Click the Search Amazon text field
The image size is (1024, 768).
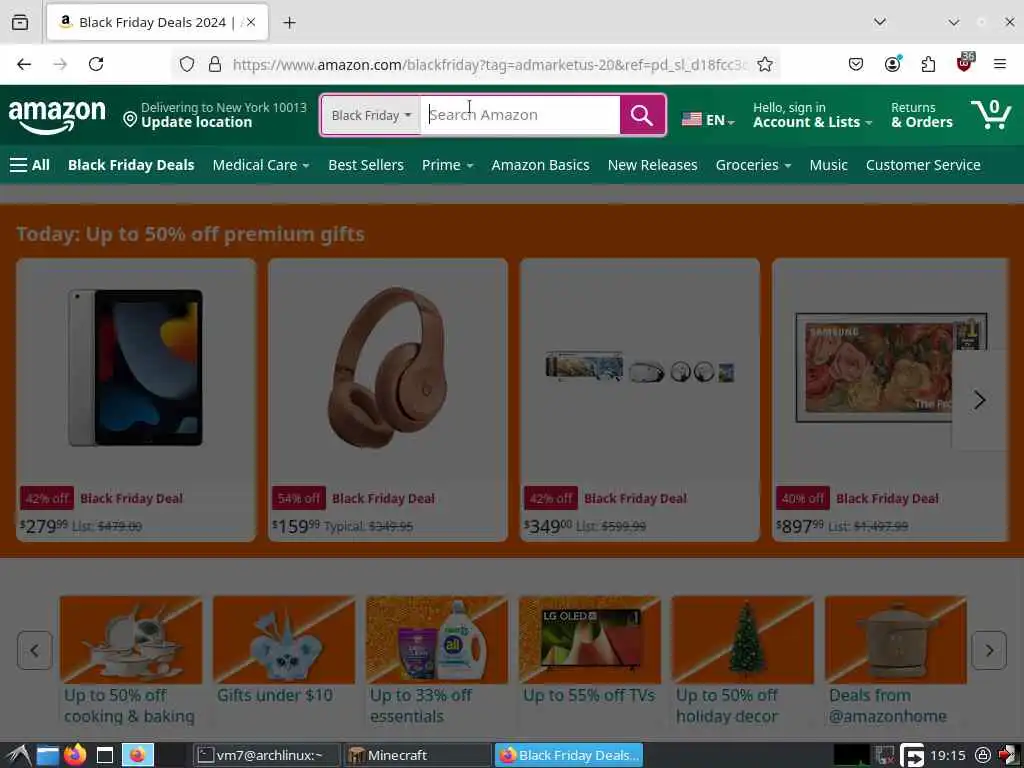[520, 115]
